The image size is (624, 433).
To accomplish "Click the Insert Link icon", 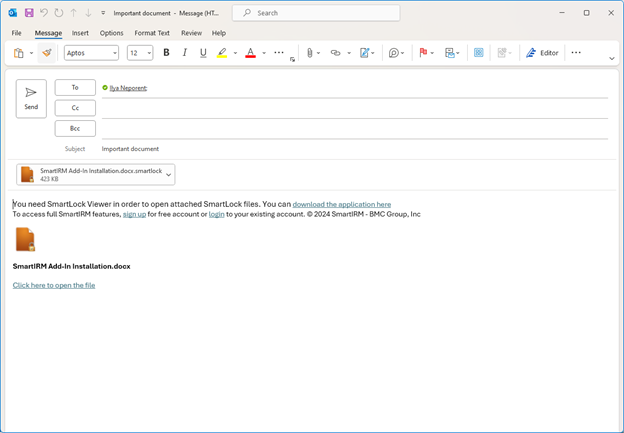I will 336,53.
